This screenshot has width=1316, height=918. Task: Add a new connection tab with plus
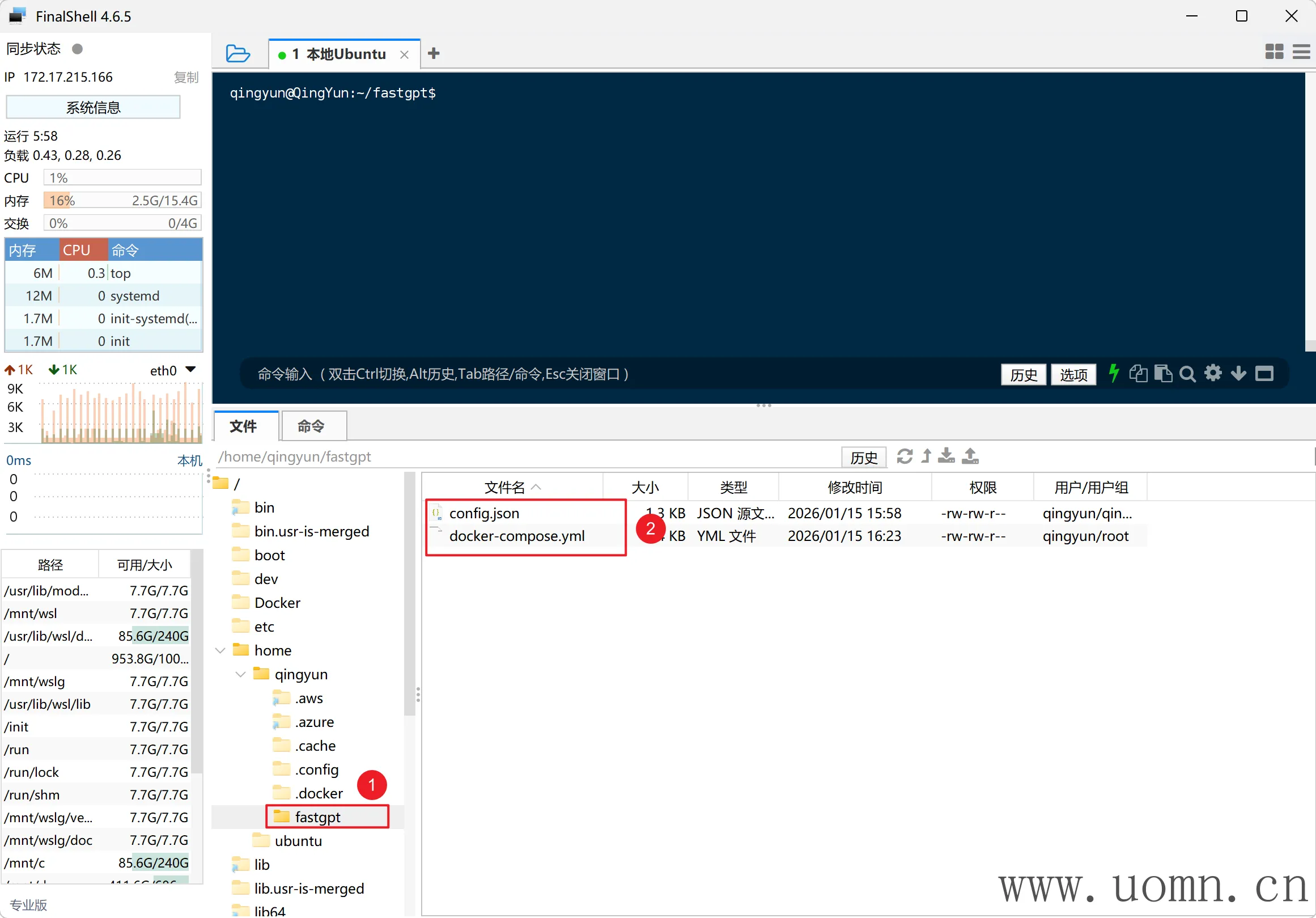pyautogui.click(x=434, y=53)
